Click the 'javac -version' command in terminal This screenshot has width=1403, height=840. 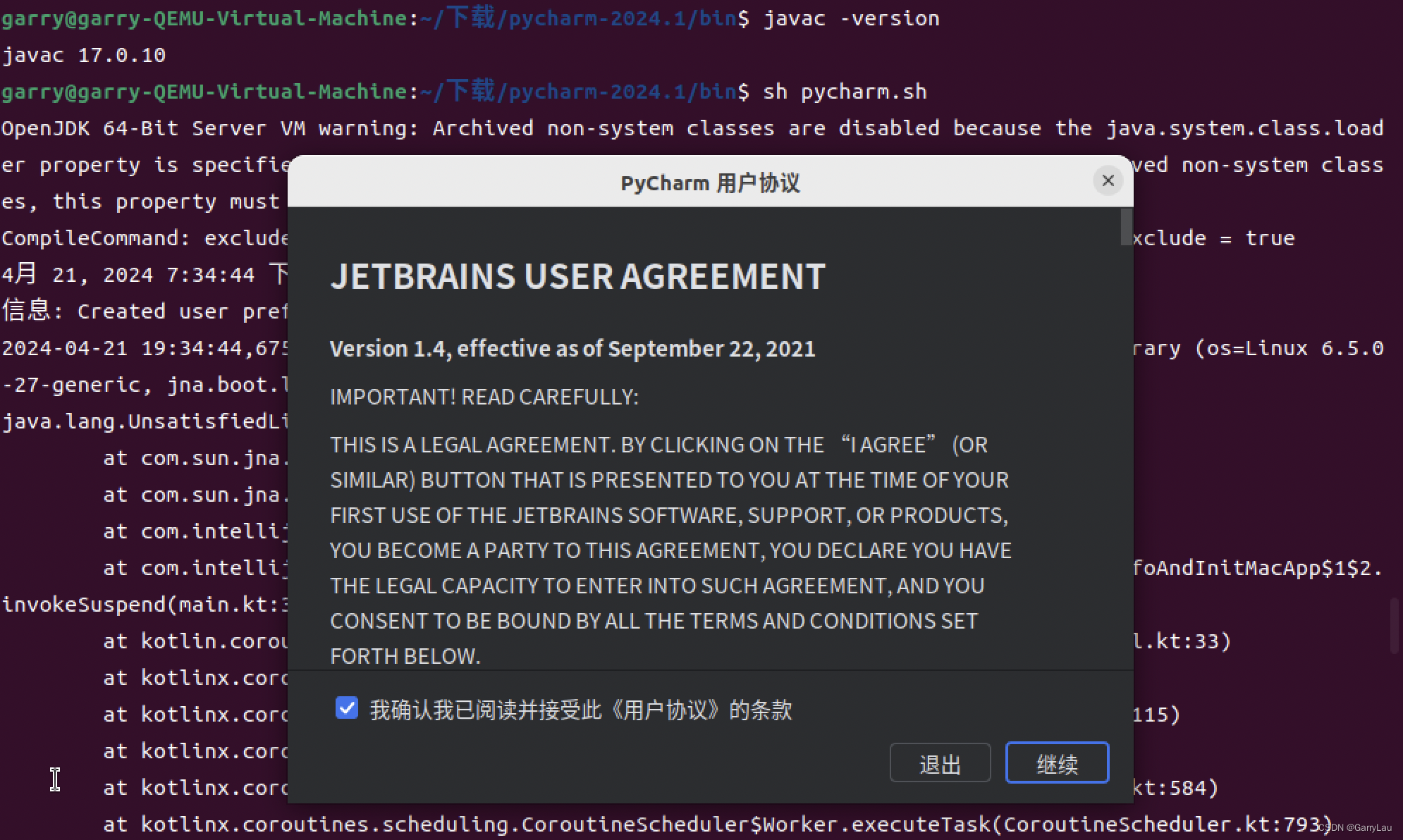tap(852, 18)
